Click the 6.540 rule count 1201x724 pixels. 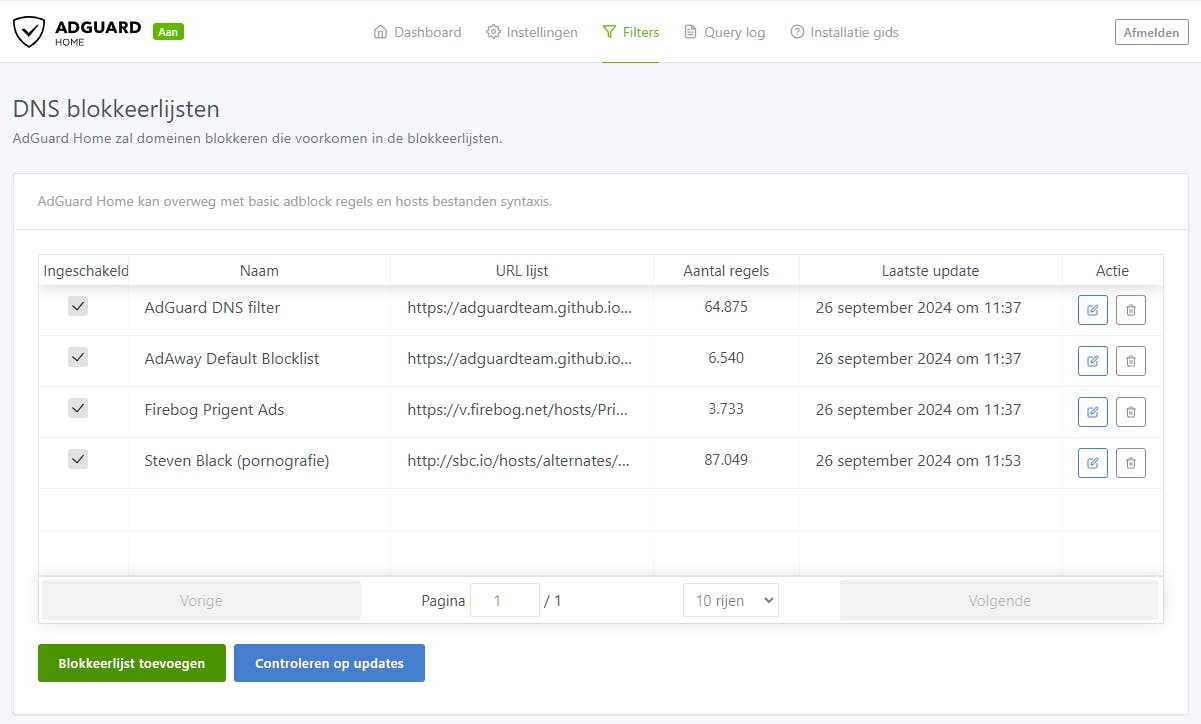tap(726, 358)
